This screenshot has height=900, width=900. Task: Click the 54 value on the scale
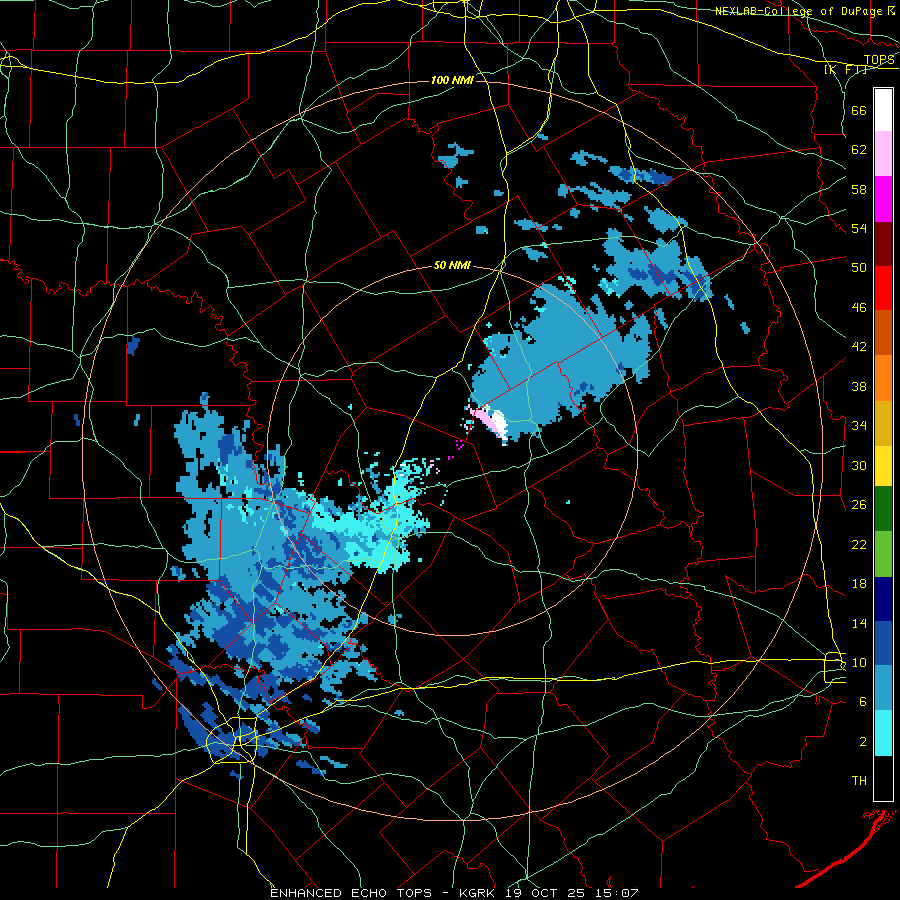tap(859, 229)
